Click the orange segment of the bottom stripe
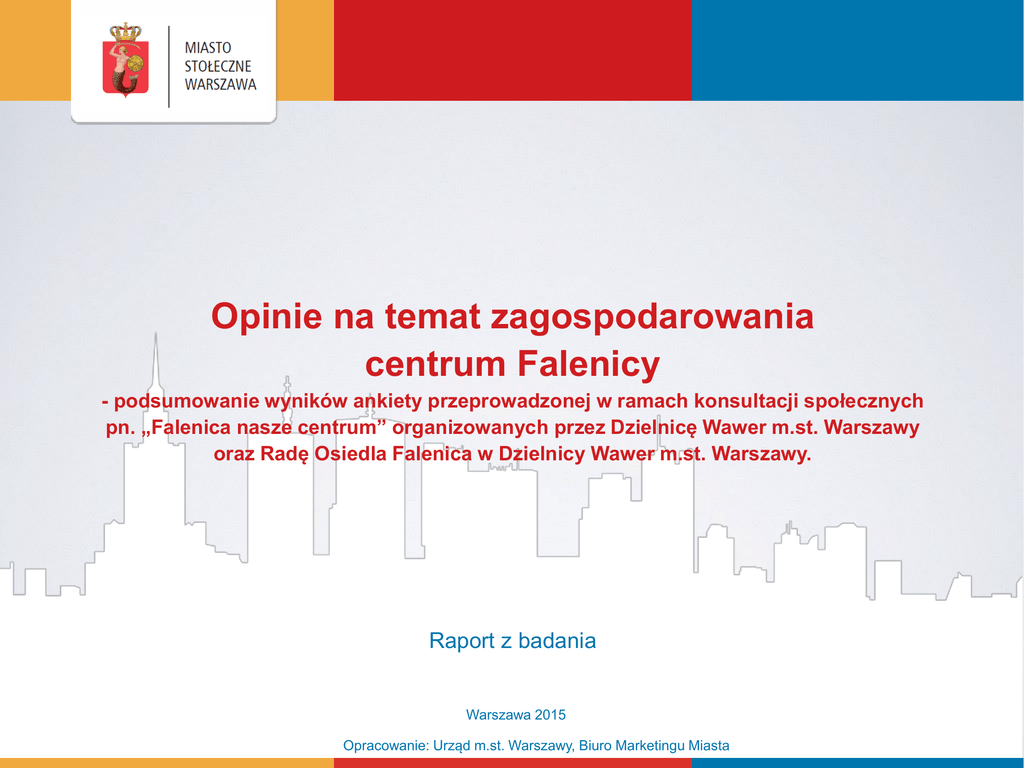 (x=166, y=763)
